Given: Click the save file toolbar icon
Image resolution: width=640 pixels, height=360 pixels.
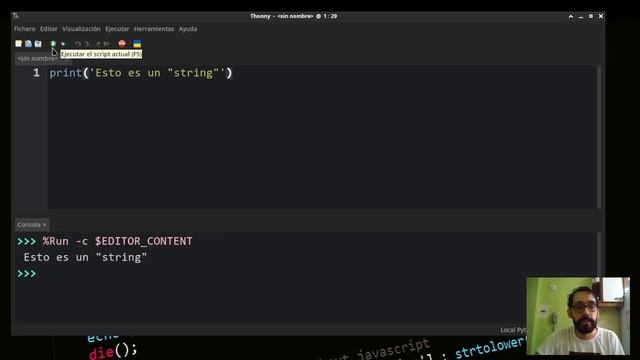Looking at the screenshot, I should (38, 44).
